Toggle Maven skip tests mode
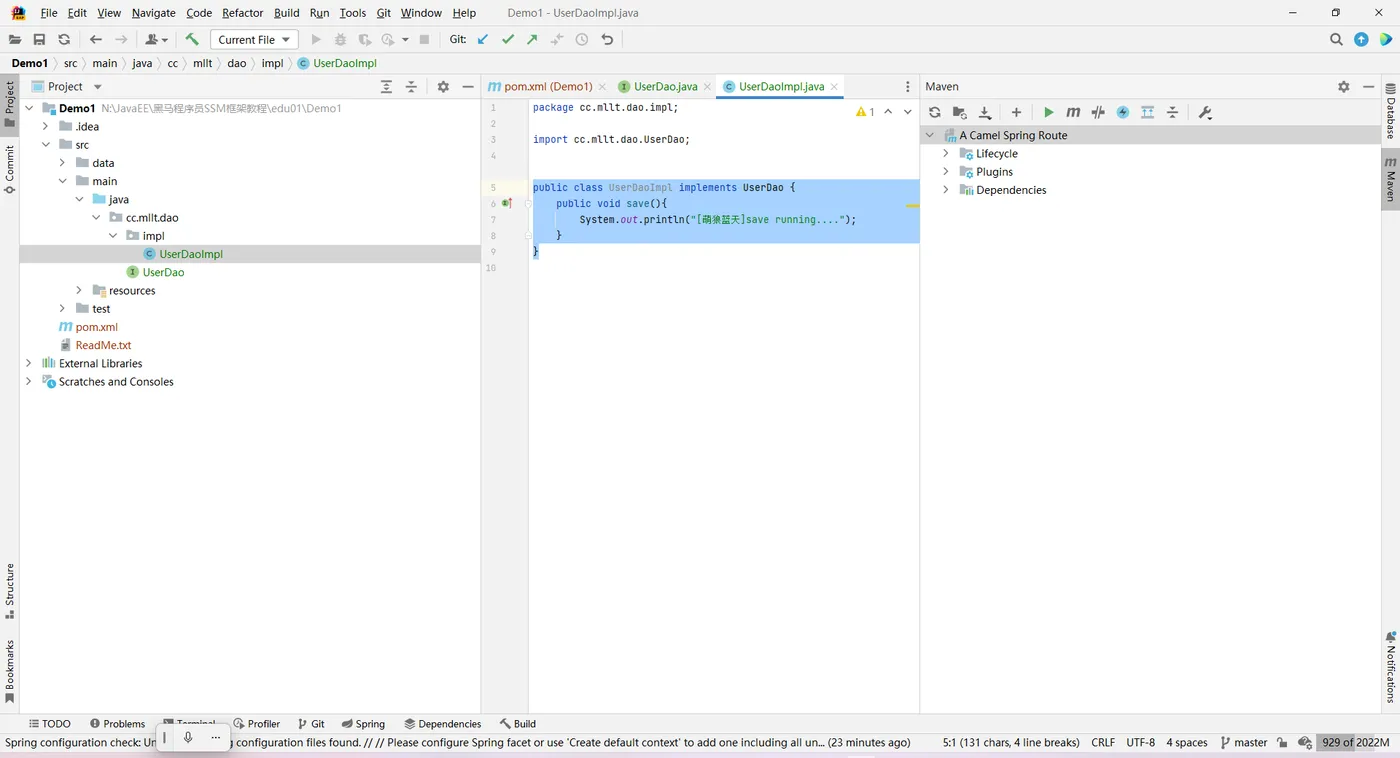 [1123, 113]
